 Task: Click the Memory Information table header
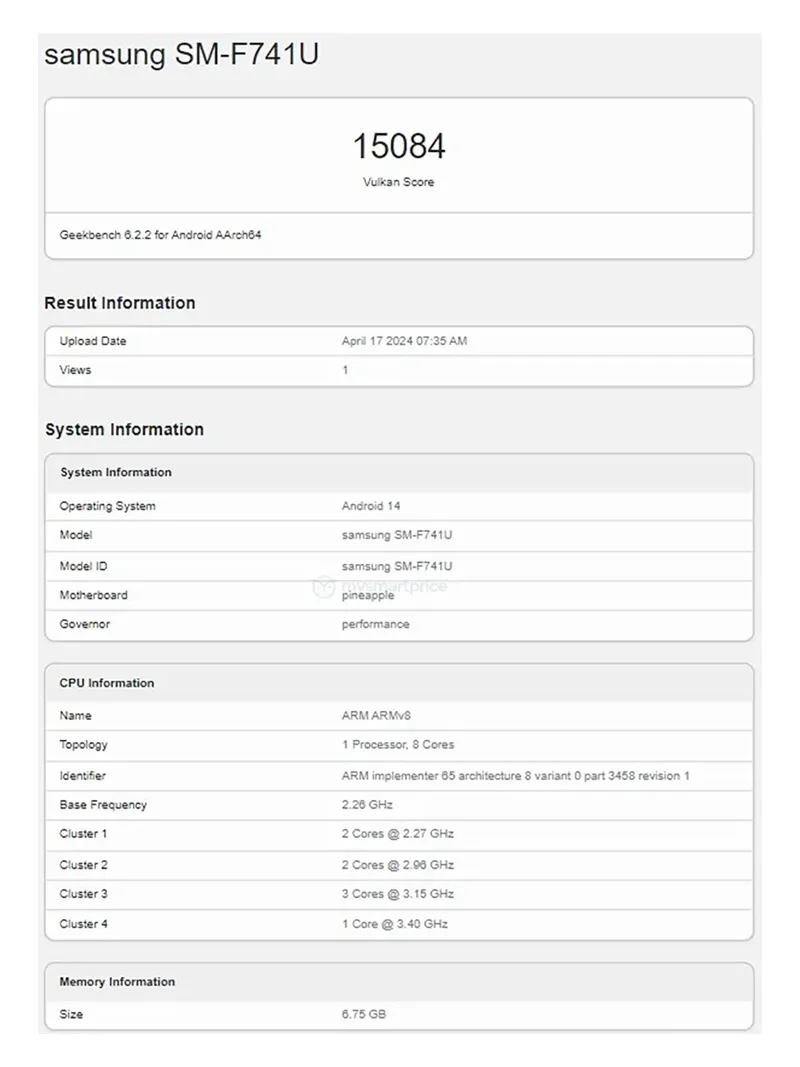[x=117, y=982]
